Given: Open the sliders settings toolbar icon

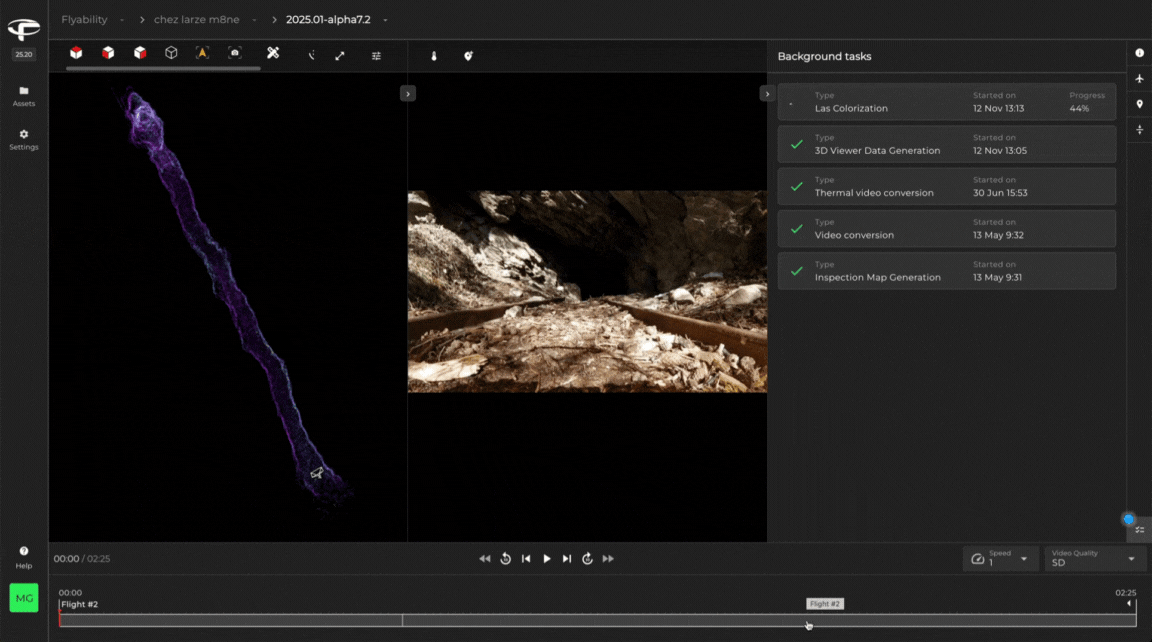Looking at the screenshot, I should pos(376,56).
